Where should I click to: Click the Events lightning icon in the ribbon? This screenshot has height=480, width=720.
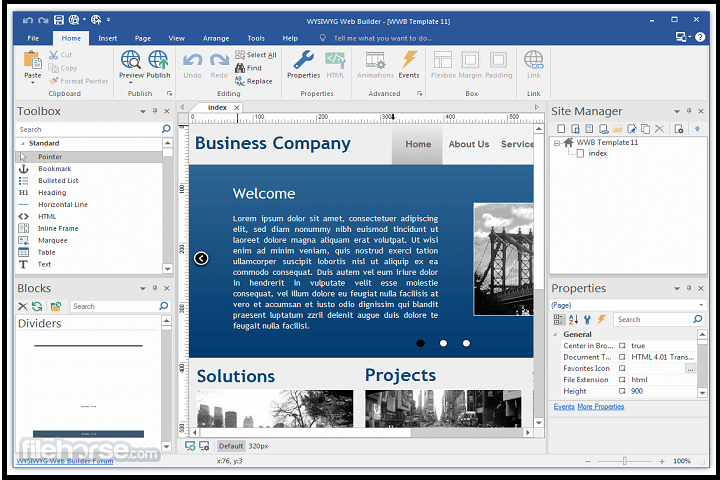tap(409, 61)
